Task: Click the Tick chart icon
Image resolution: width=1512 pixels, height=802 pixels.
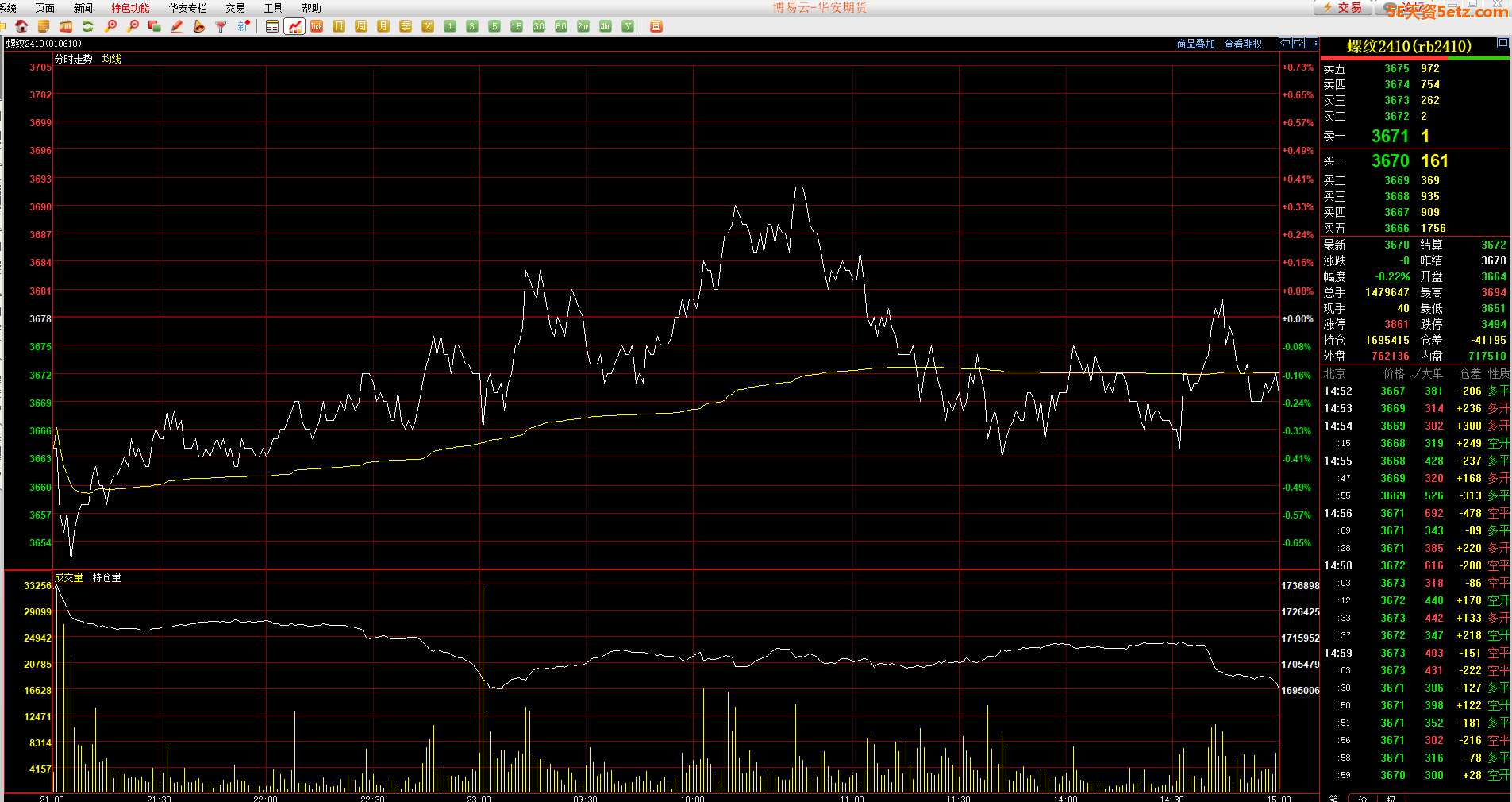Action: pos(317,26)
